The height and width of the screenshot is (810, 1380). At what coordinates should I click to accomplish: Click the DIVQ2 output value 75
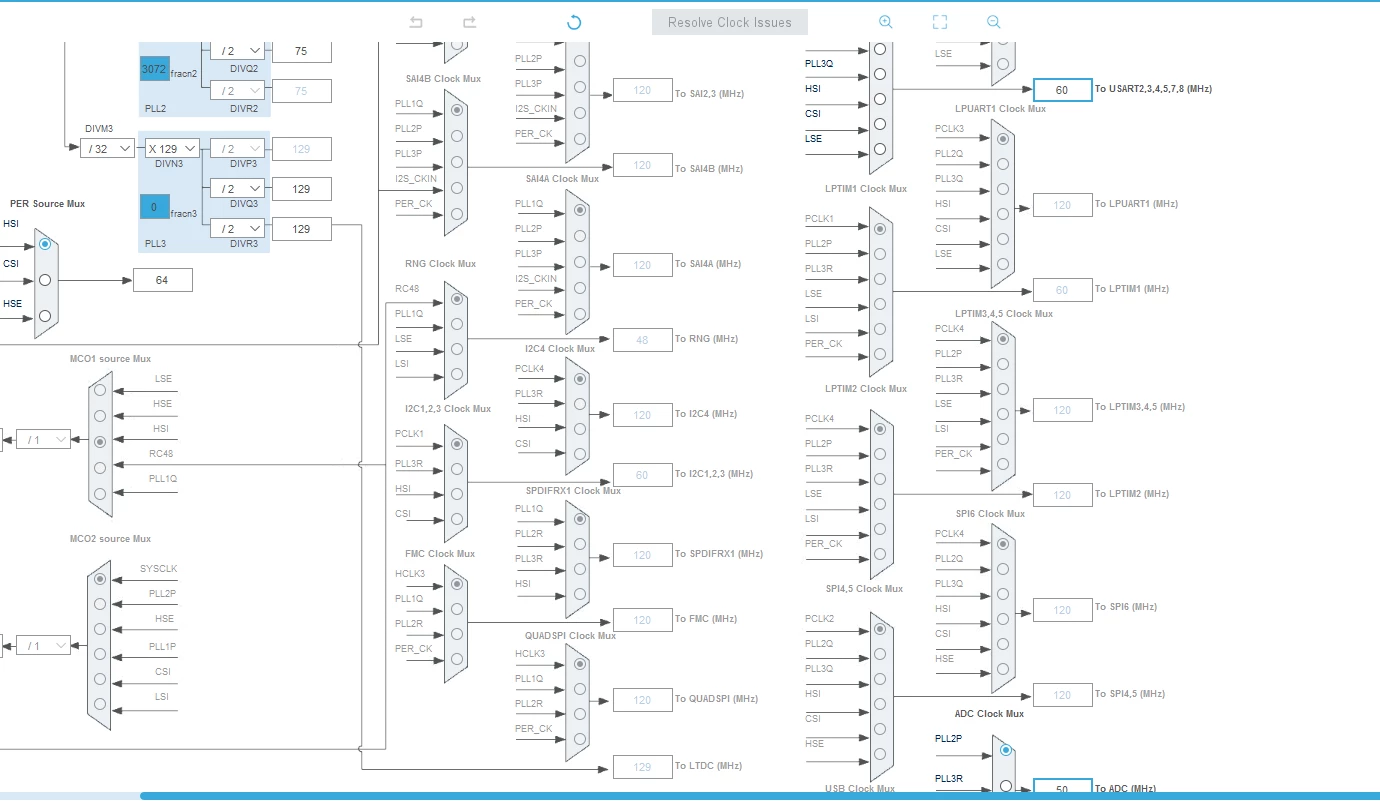pos(301,51)
